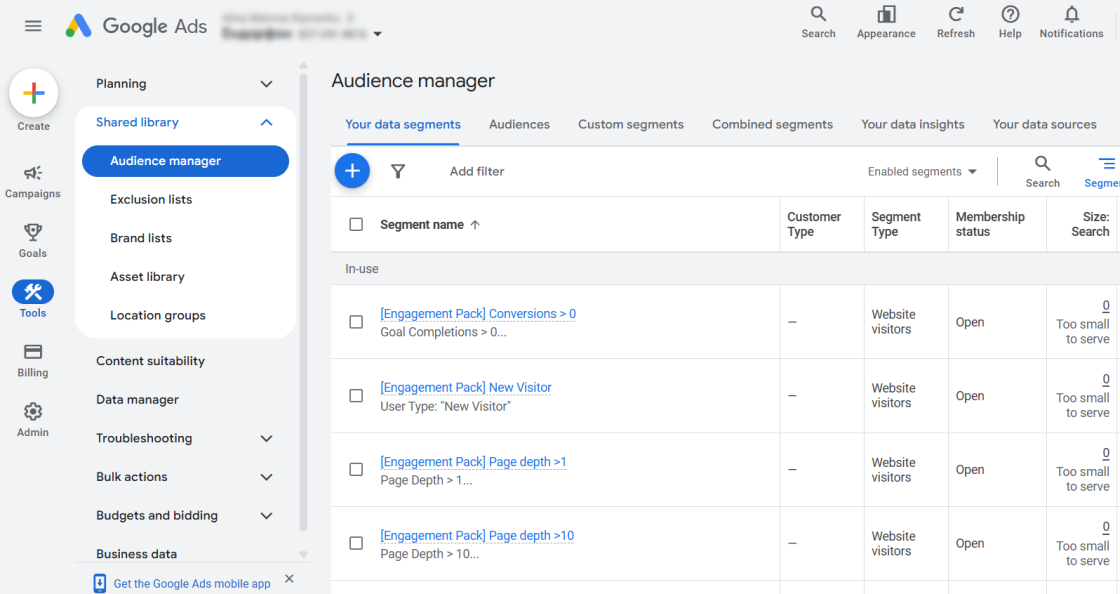Add a new segment with blue plus button
Image resolution: width=1120 pixels, height=594 pixels.
[352, 171]
